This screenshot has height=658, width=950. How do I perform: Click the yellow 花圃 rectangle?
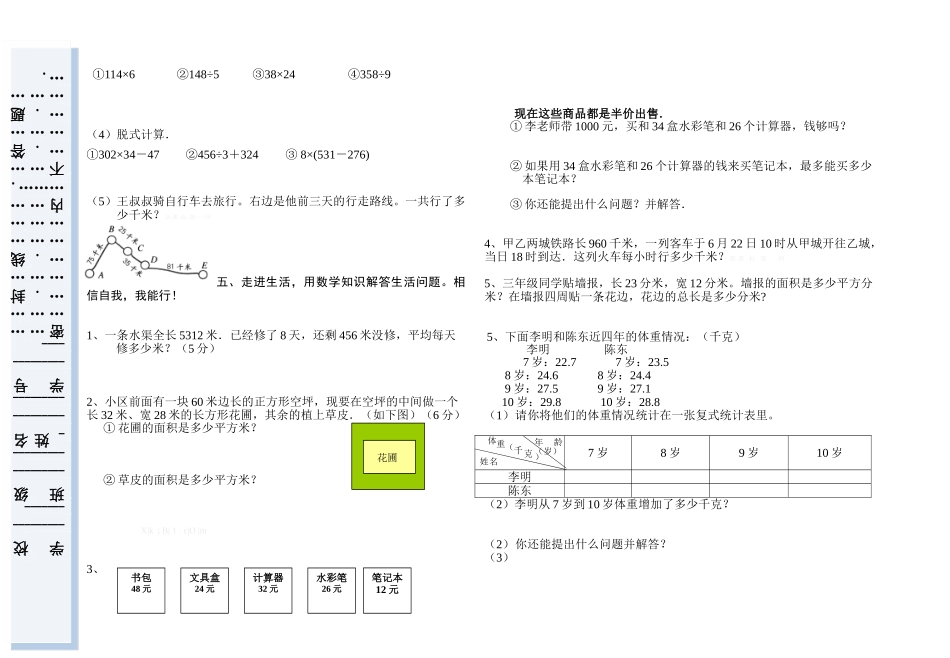tap(390, 457)
